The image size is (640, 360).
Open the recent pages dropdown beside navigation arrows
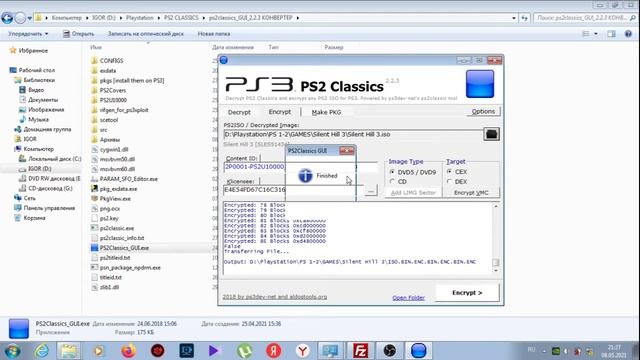29,18
